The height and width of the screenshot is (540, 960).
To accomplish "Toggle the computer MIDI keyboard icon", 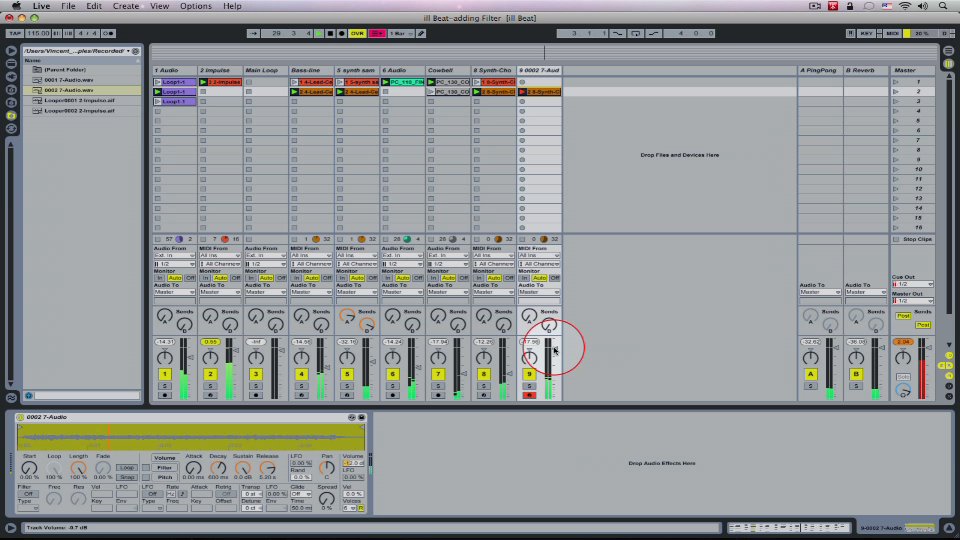I will 850,33.
